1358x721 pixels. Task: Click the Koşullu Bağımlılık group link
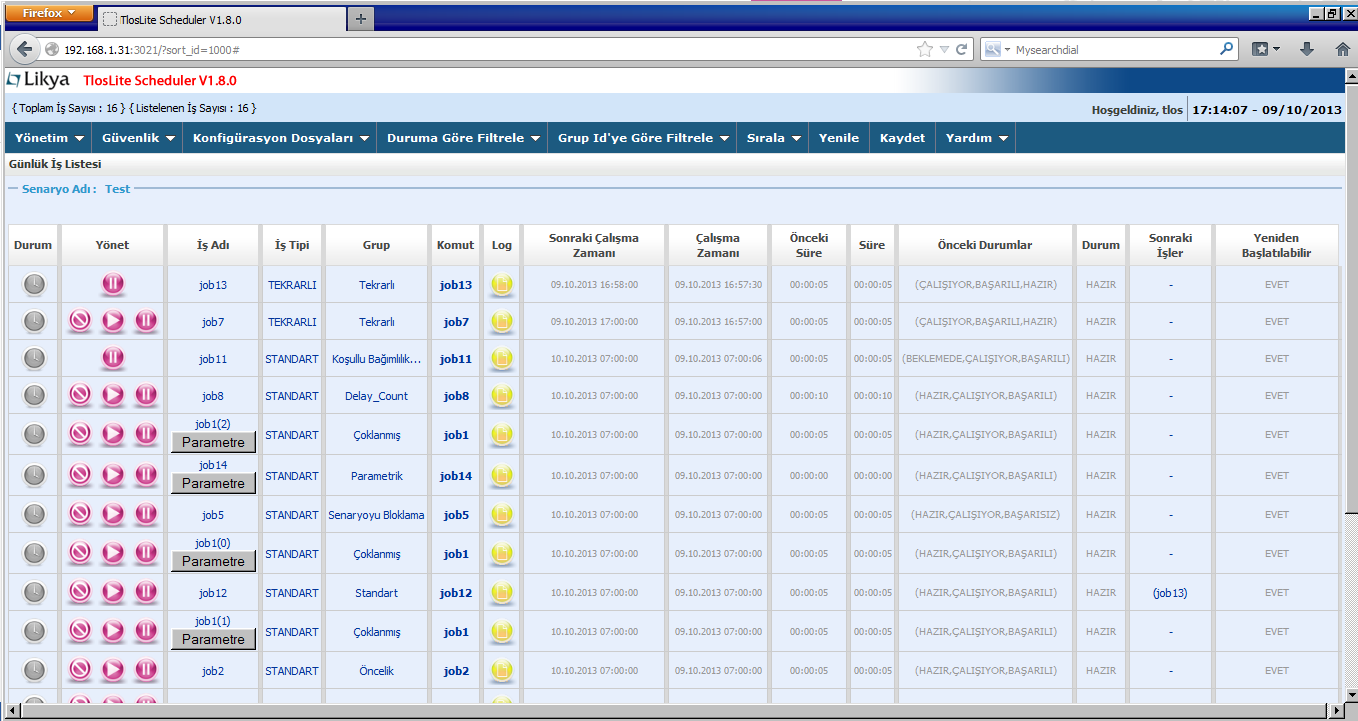376,359
